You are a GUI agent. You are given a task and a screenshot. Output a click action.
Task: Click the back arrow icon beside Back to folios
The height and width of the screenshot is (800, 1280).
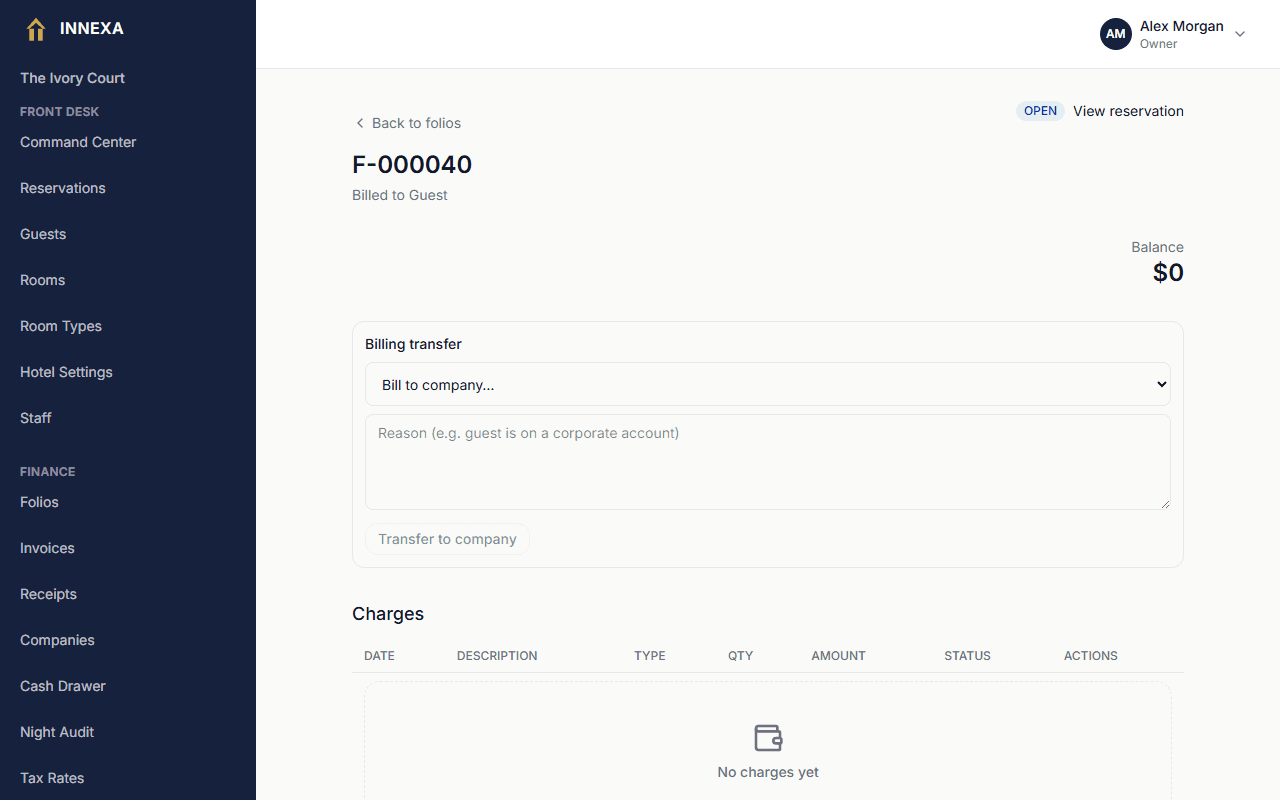coord(360,123)
